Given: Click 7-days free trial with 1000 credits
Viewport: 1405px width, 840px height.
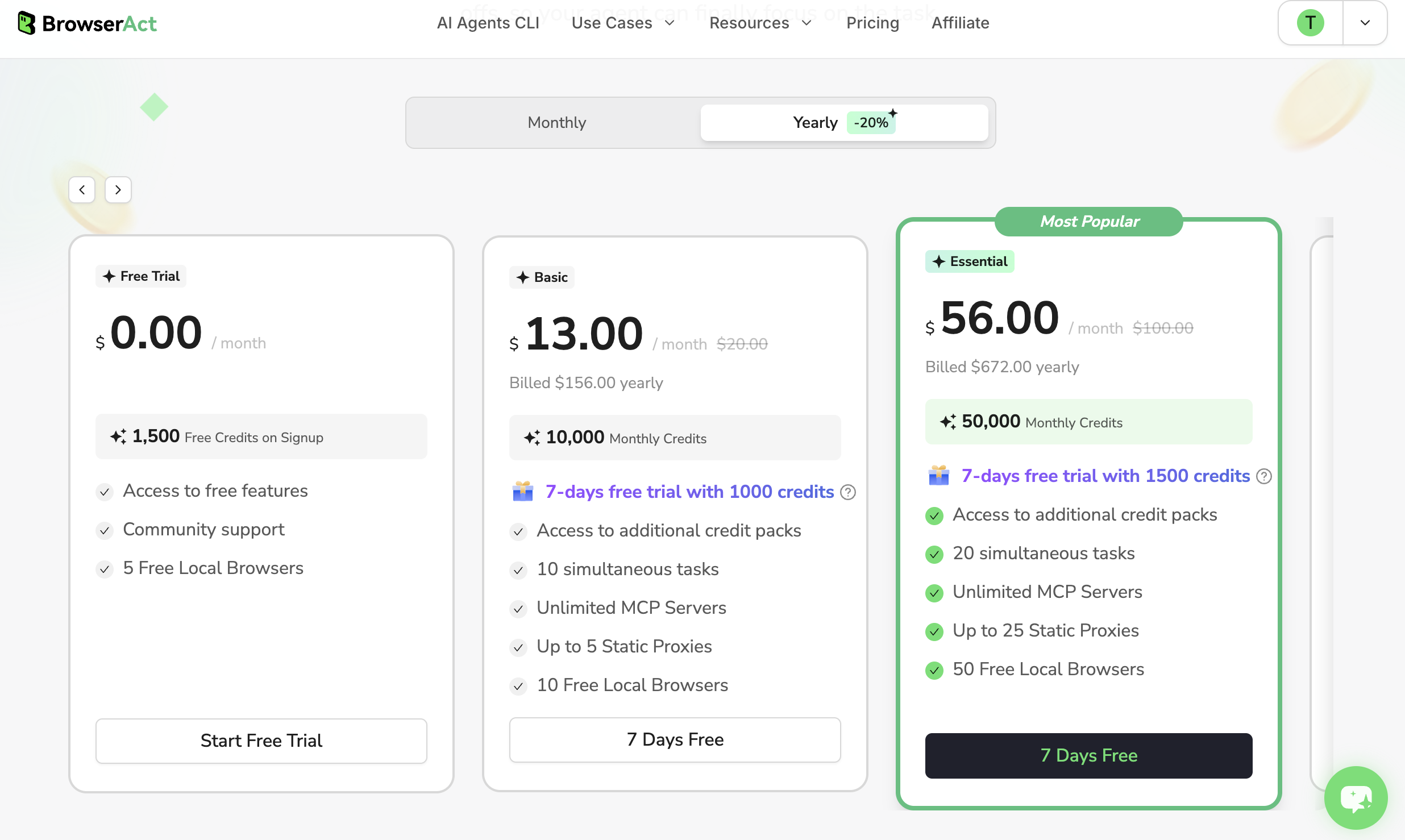Looking at the screenshot, I should 689,492.
